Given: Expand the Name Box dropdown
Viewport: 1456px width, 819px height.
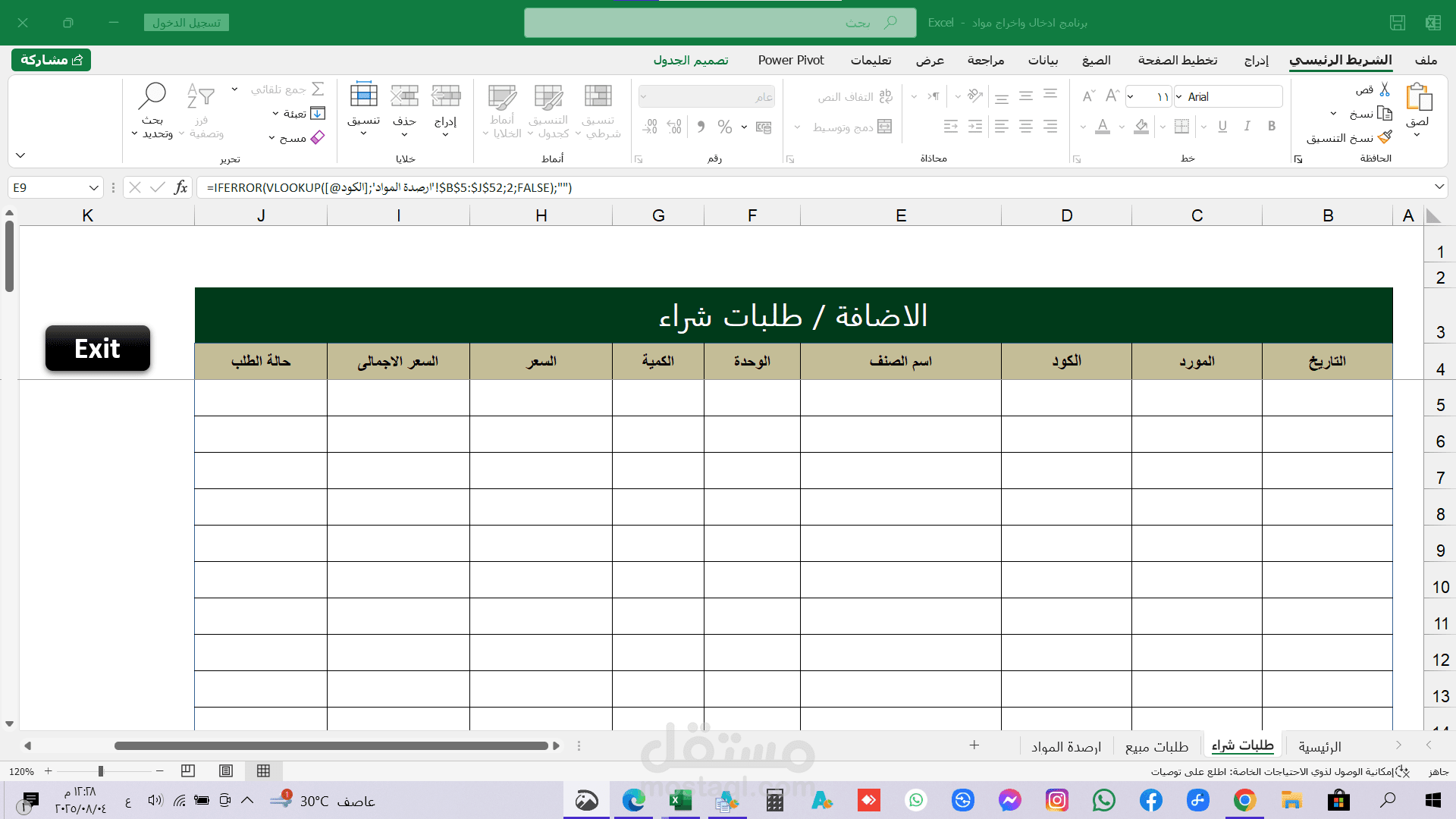Looking at the screenshot, I should tap(93, 187).
